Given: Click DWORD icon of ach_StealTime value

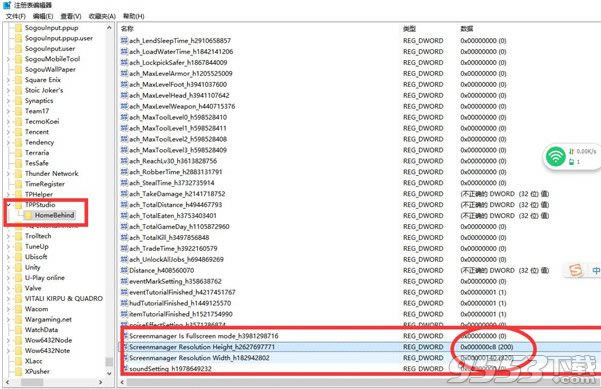Looking at the screenshot, I should point(124,182).
